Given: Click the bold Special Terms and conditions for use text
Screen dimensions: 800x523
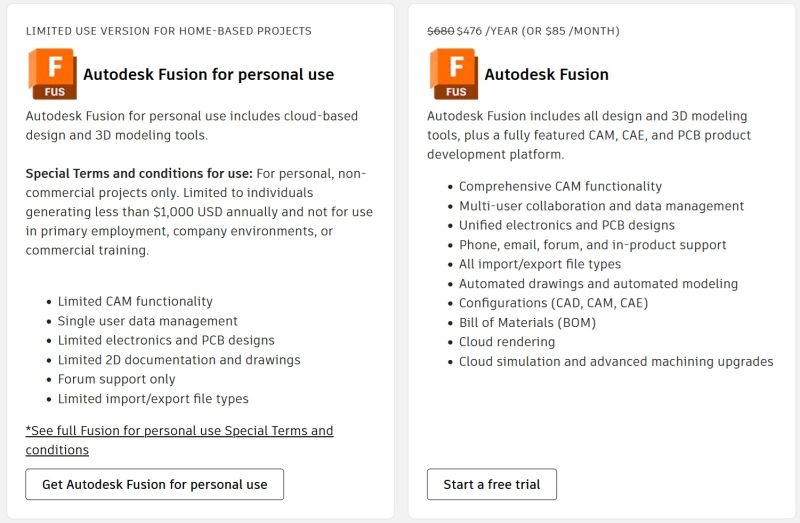Looking at the screenshot, I should tap(139, 173).
